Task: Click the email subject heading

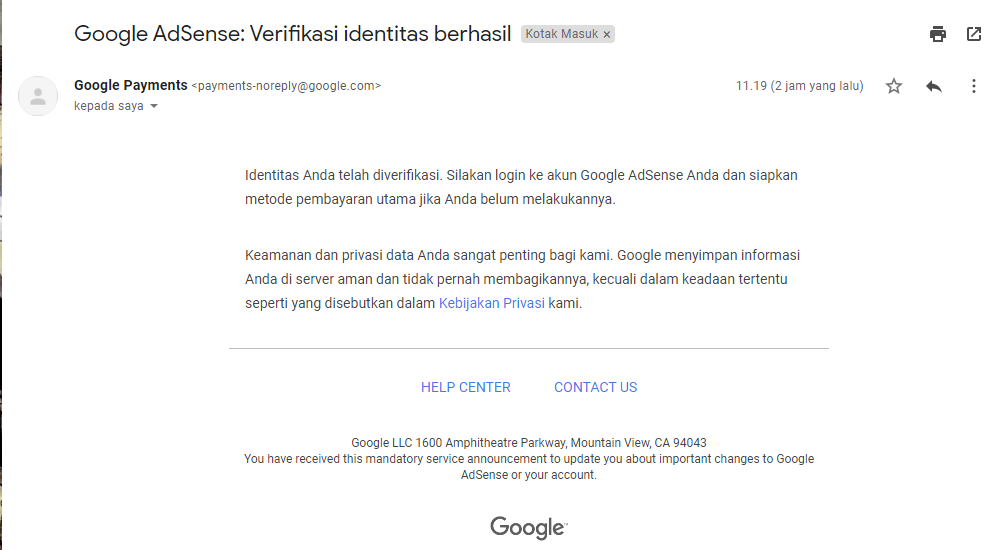Action: click(292, 34)
